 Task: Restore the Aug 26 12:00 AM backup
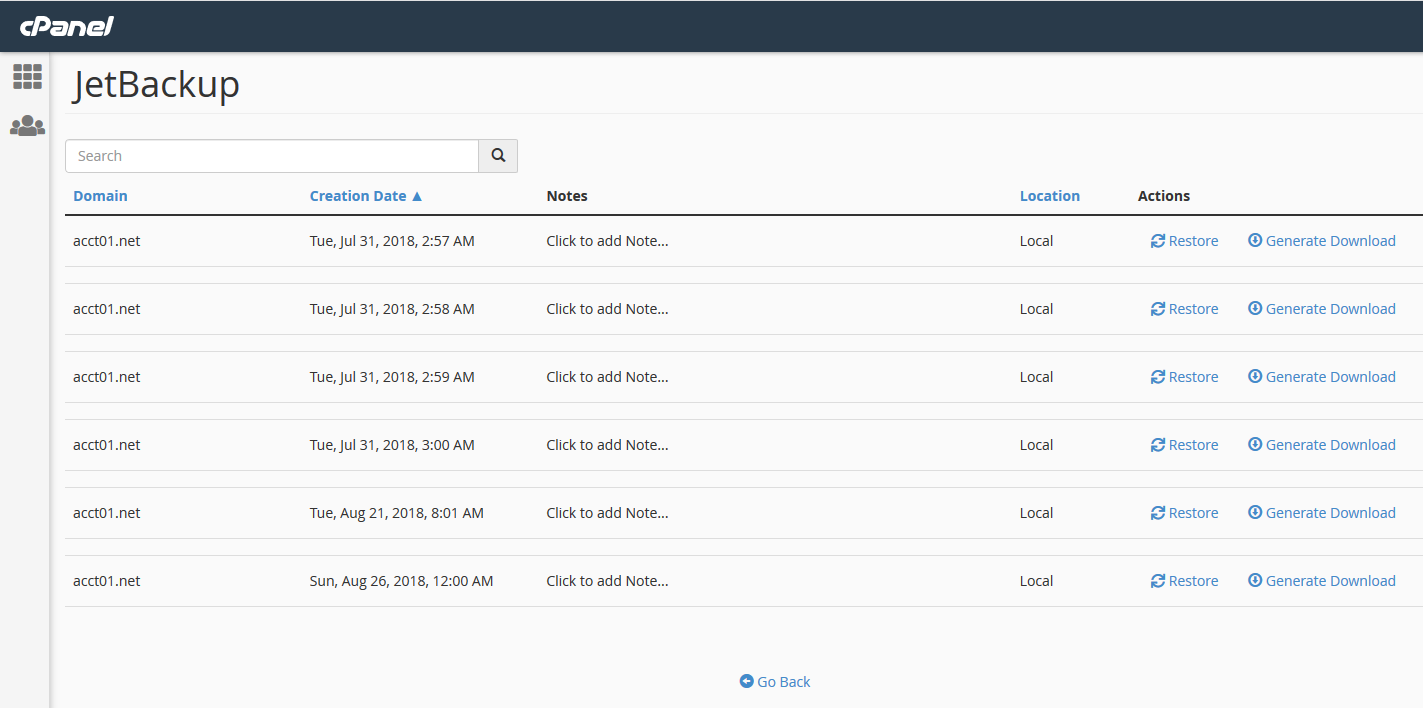(1184, 581)
